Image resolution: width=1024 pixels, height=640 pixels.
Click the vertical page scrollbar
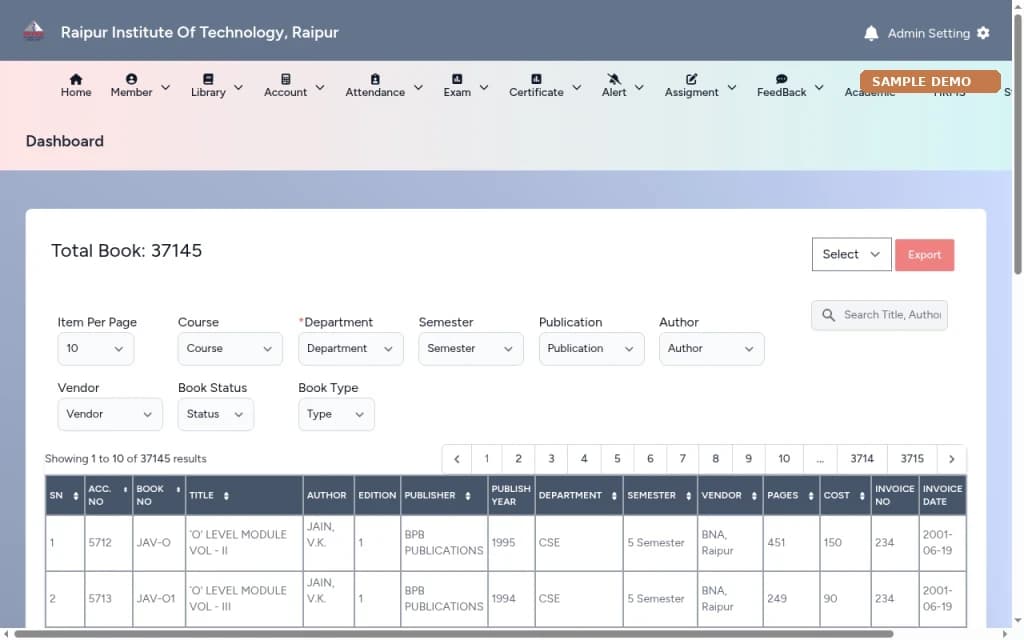point(1017,144)
